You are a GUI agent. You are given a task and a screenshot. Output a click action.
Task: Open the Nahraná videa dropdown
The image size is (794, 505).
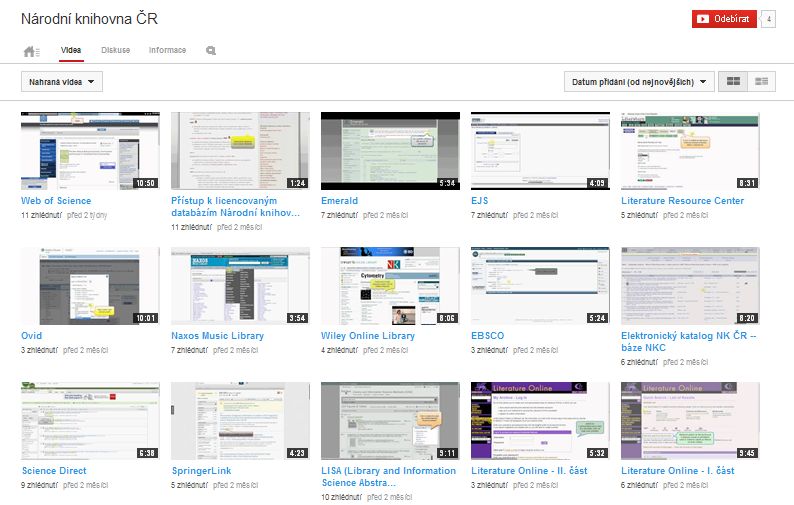point(62,82)
